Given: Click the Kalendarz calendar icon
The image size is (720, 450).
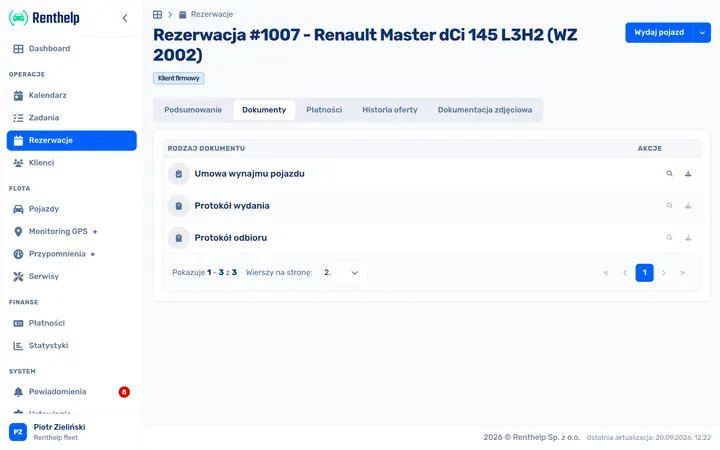Looking at the screenshot, I should pyautogui.click(x=18, y=96).
